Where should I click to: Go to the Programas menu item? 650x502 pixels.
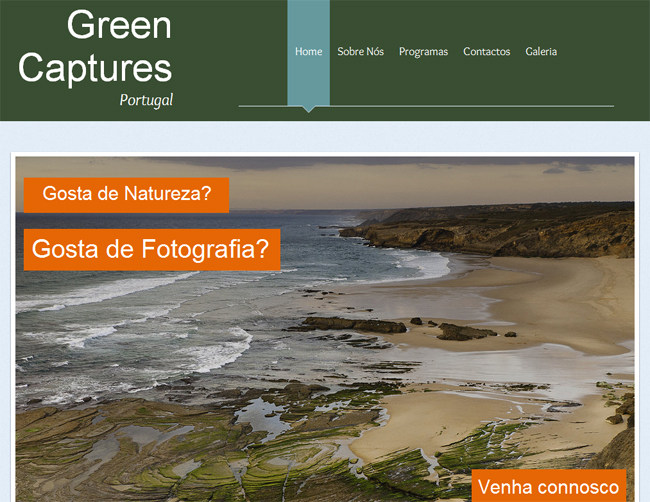(x=423, y=52)
